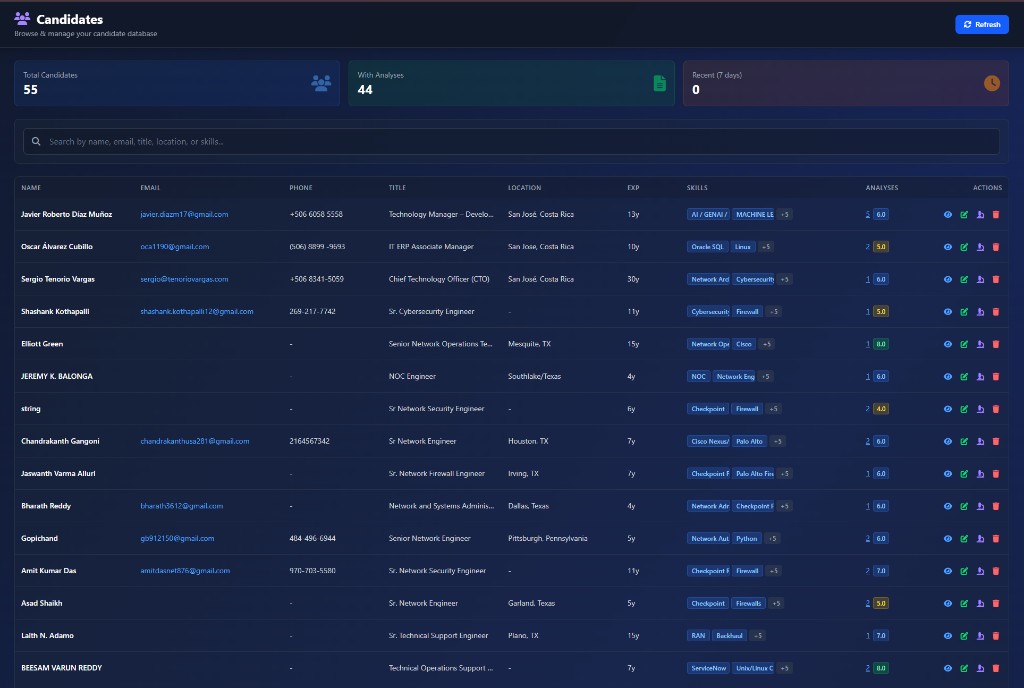The height and width of the screenshot is (688, 1024).
Task: Click the AI / GENAI skill tag
Action: click(708, 214)
